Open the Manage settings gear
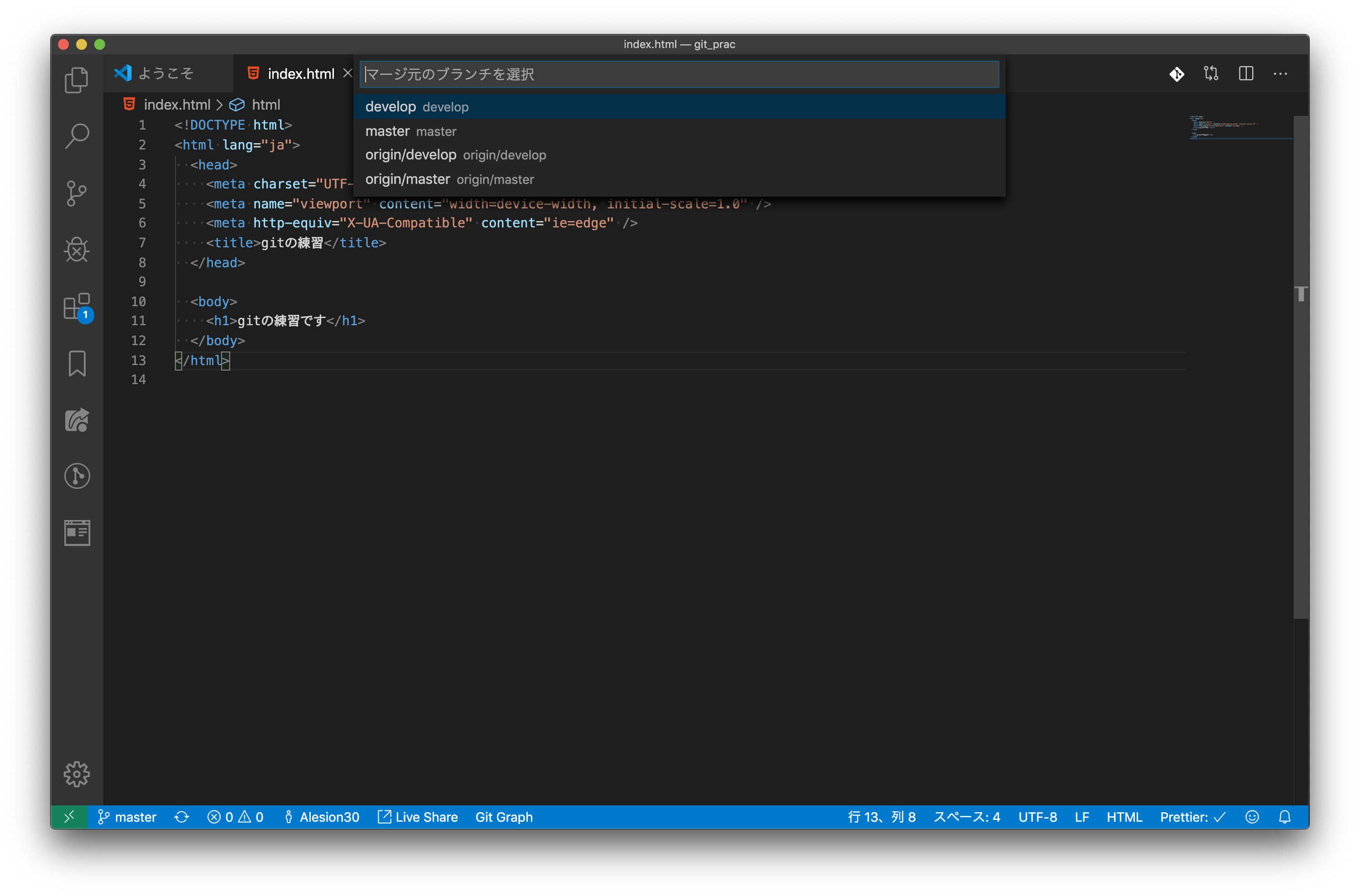 click(x=77, y=774)
